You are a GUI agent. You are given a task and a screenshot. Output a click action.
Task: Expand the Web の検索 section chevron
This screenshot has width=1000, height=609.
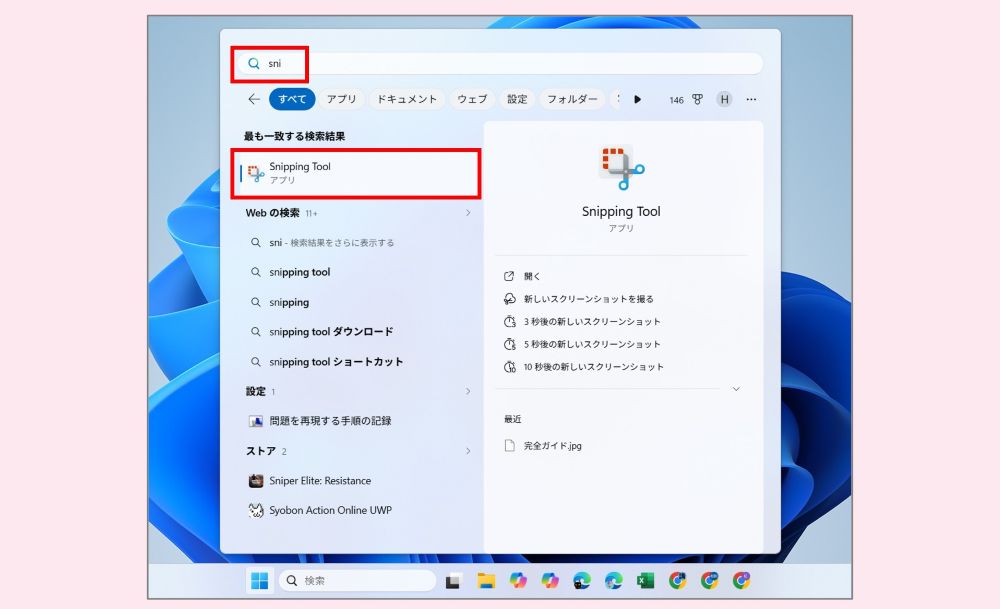pos(467,213)
